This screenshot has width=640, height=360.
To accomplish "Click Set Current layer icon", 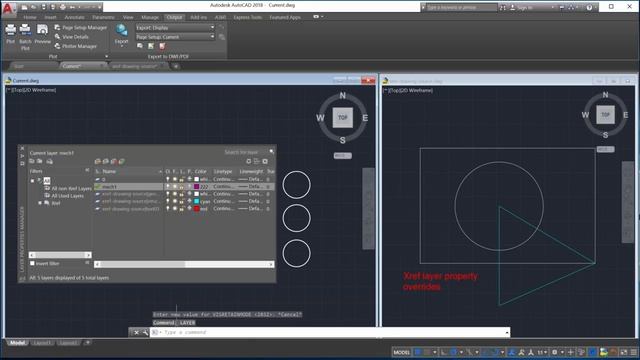I will 122,162.
